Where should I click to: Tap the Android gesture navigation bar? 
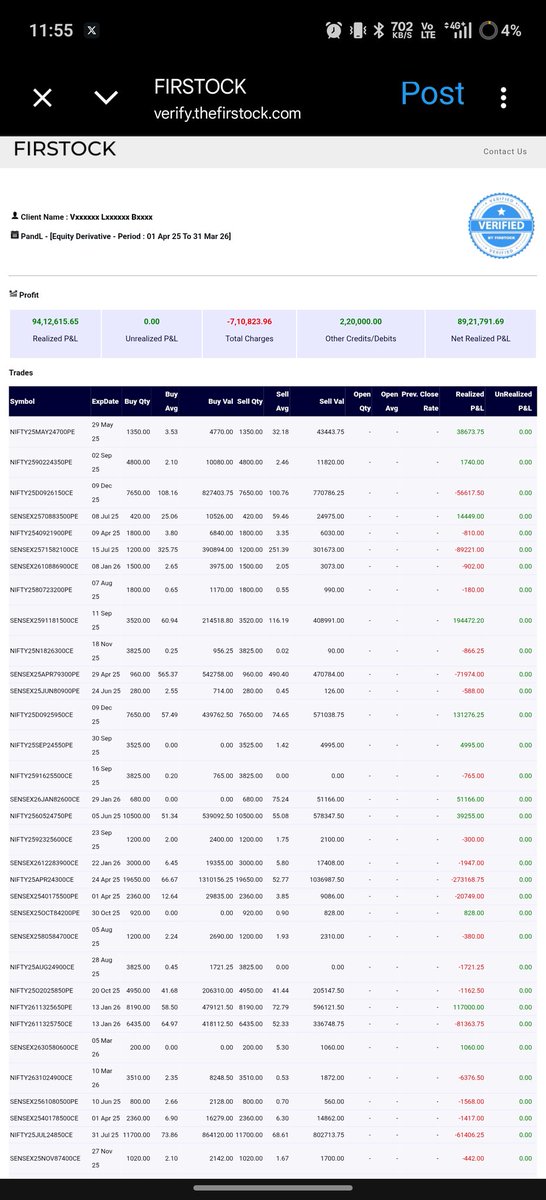(x=272, y=1187)
